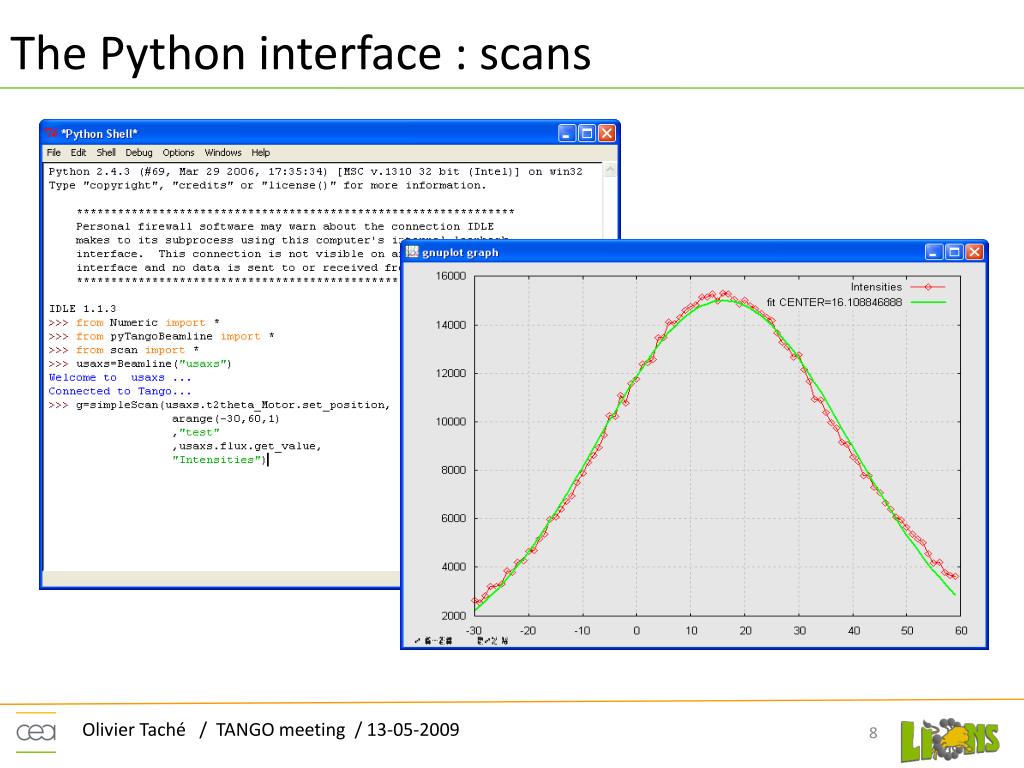Click the fit CENTER legend entry
This screenshot has height=768, width=1024.
tap(834, 302)
